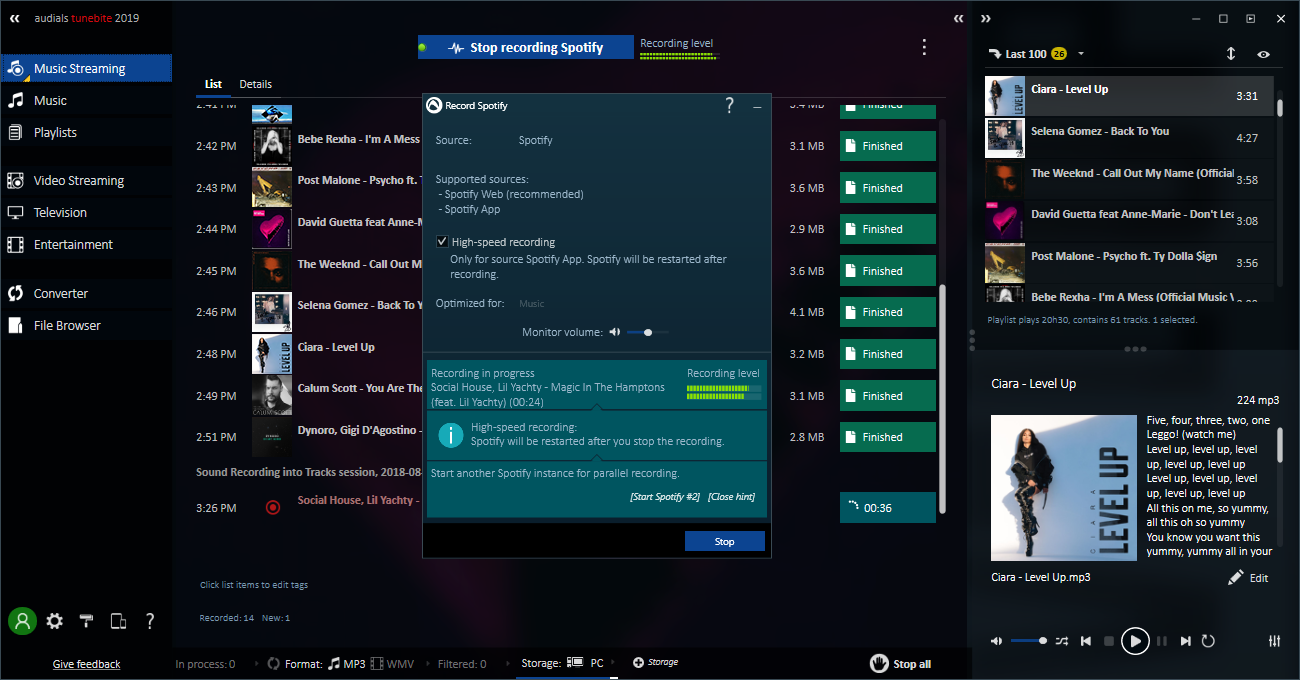Play the current track
This screenshot has width=1300, height=680.
tap(1135, 640)
